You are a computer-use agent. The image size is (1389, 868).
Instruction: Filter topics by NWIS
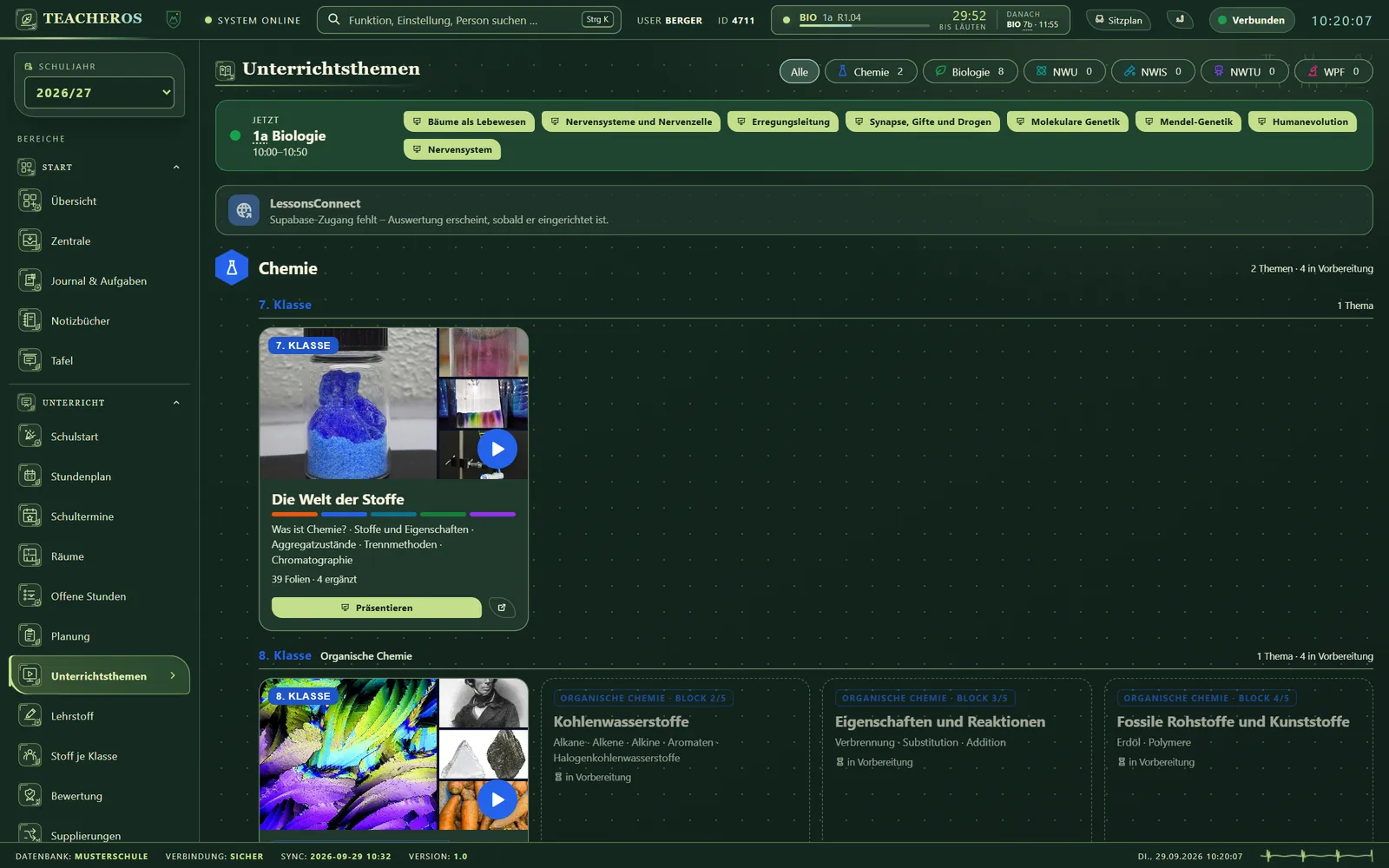1153,72
